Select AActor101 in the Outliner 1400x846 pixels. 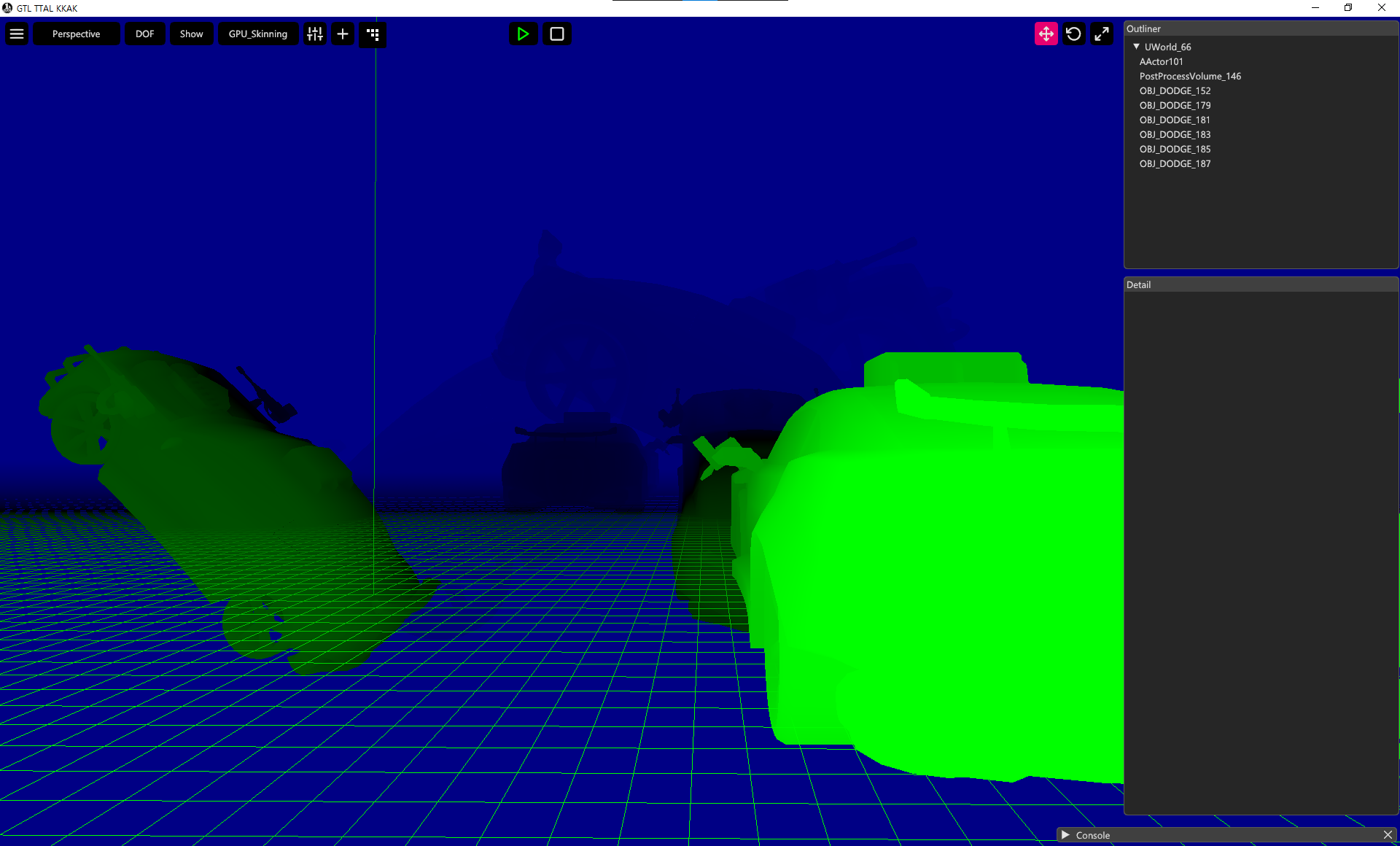1161,62
